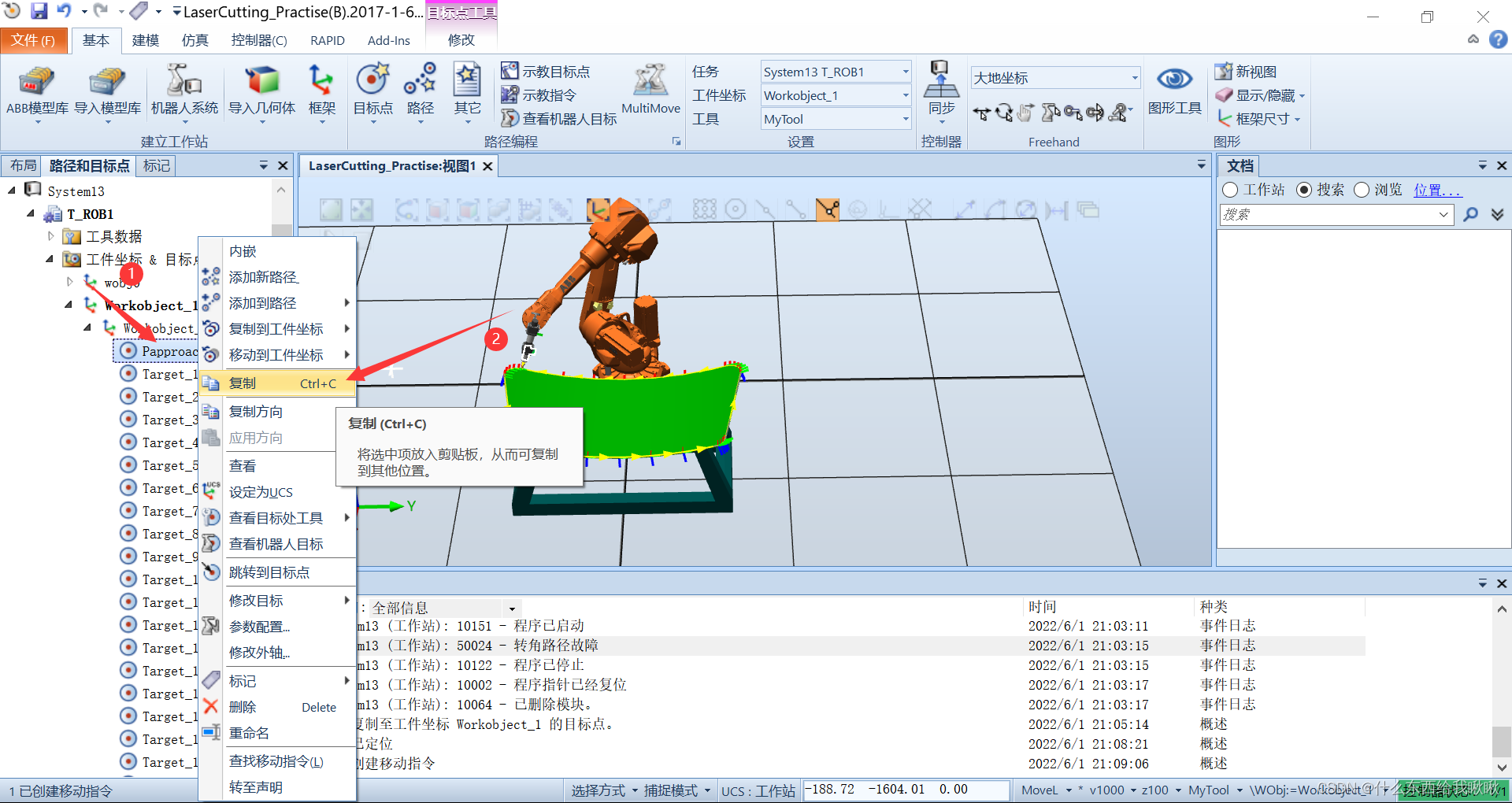The height and width of the screenshot is (803, 1512).
Task: Open the 任务 System13 T_ROB1 dropdown
Action: click(905, 72)
